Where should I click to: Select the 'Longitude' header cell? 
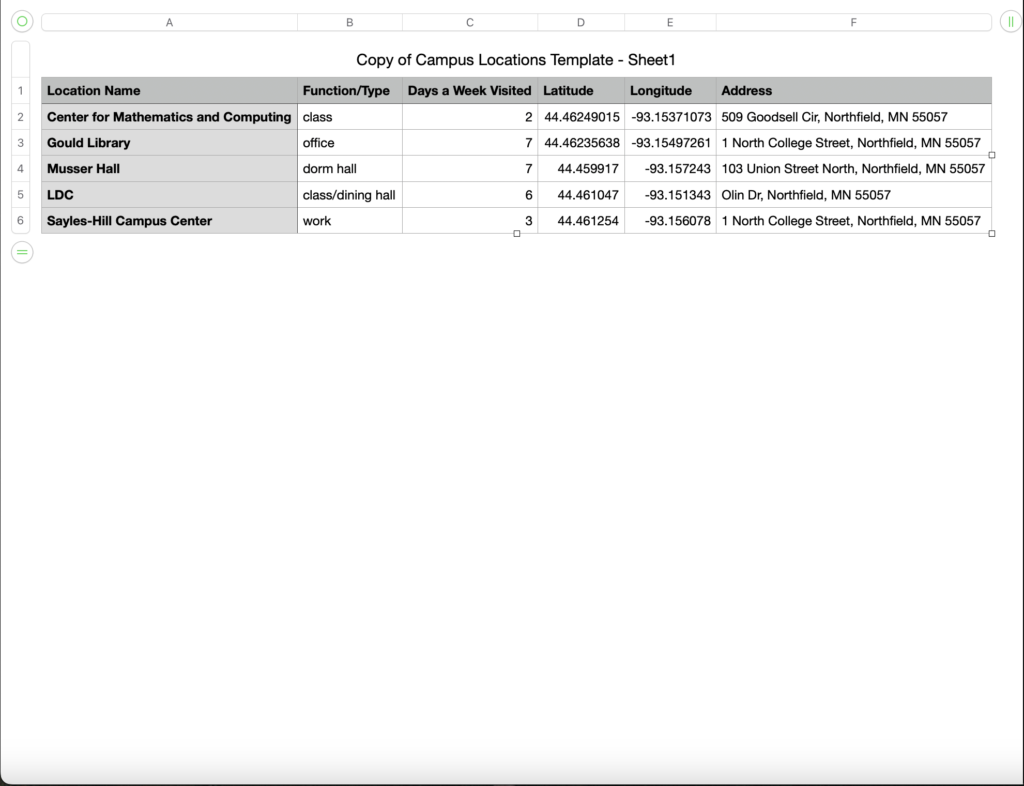[670, 91]
